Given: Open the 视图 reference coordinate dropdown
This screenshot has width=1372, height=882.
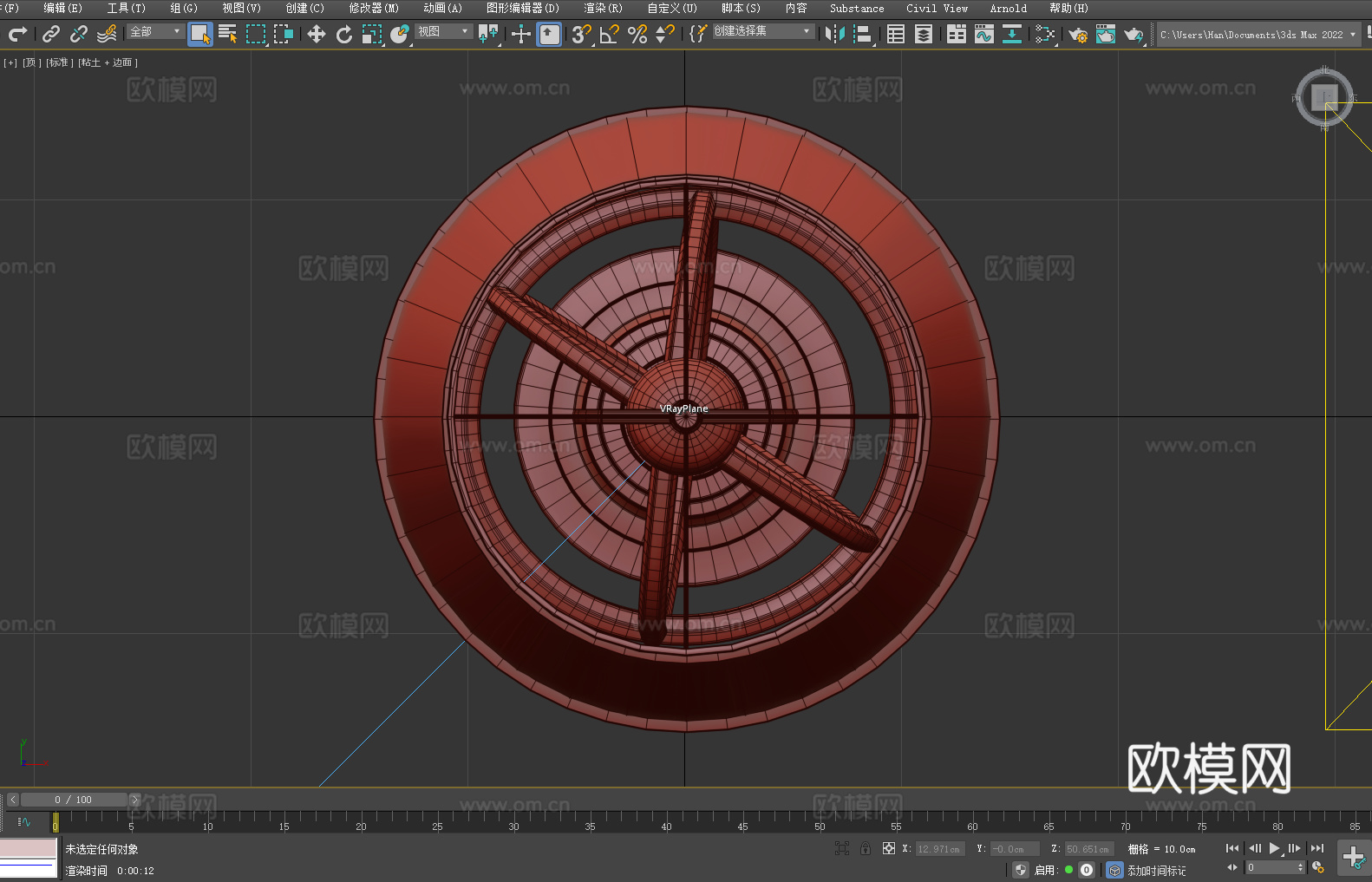Looking at the screenshot, I should tap(443, 31).
